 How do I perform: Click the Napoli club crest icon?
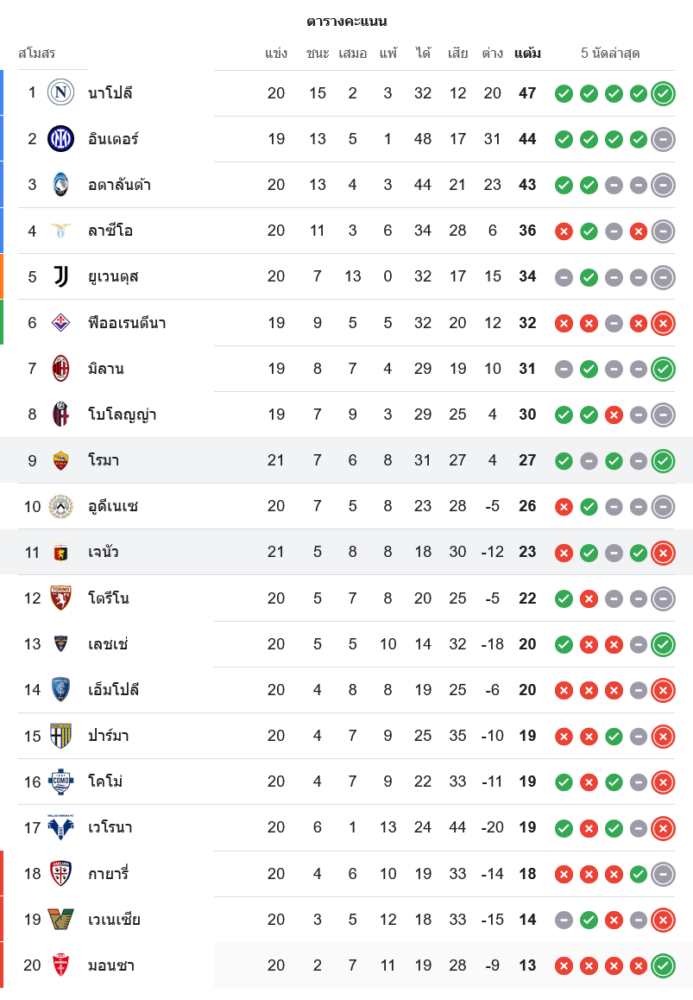click(61, 93)
